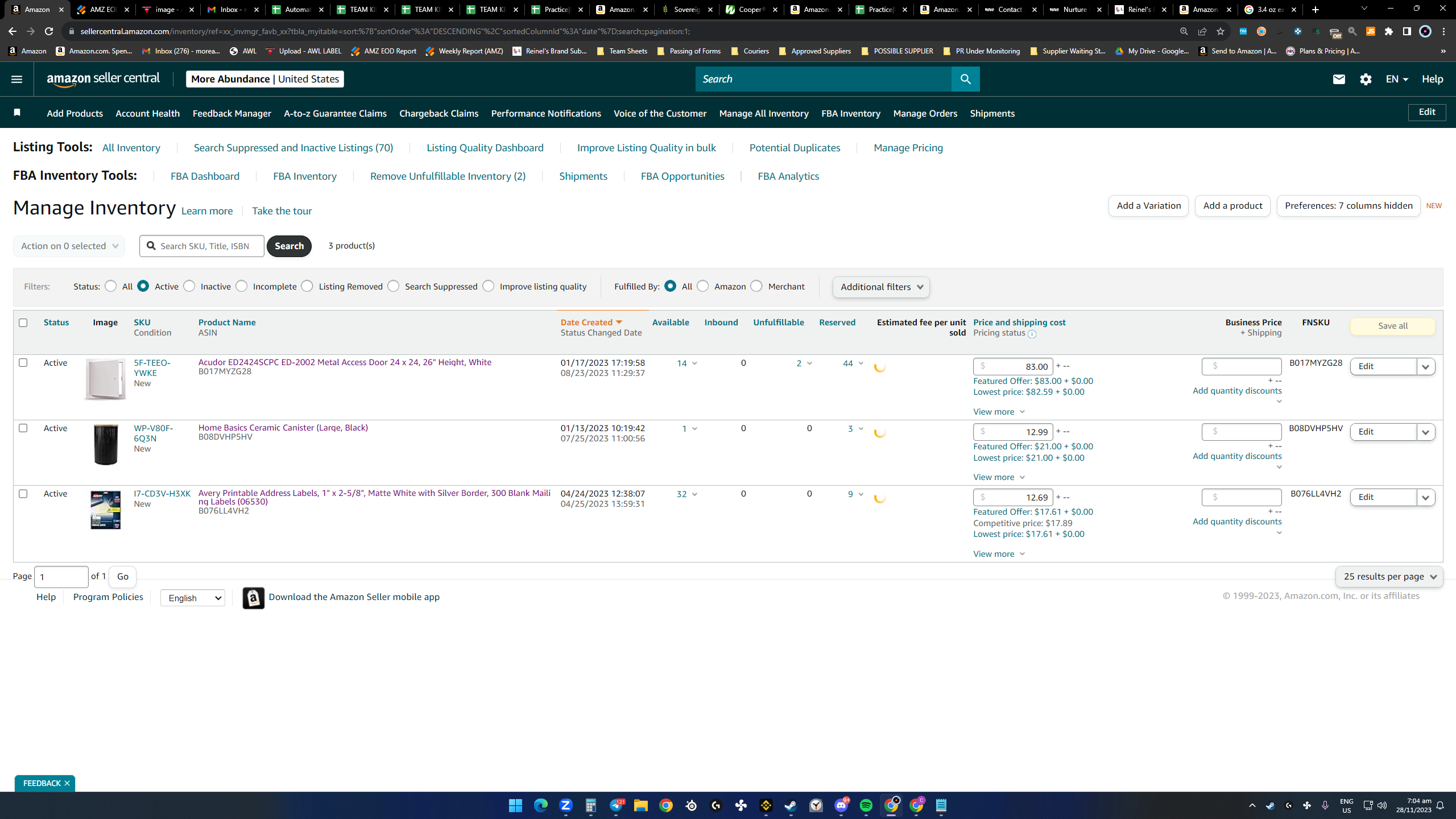1456x819 pixels.
Task: Open the Action on 0 selected dropdown
Action: 69,246
